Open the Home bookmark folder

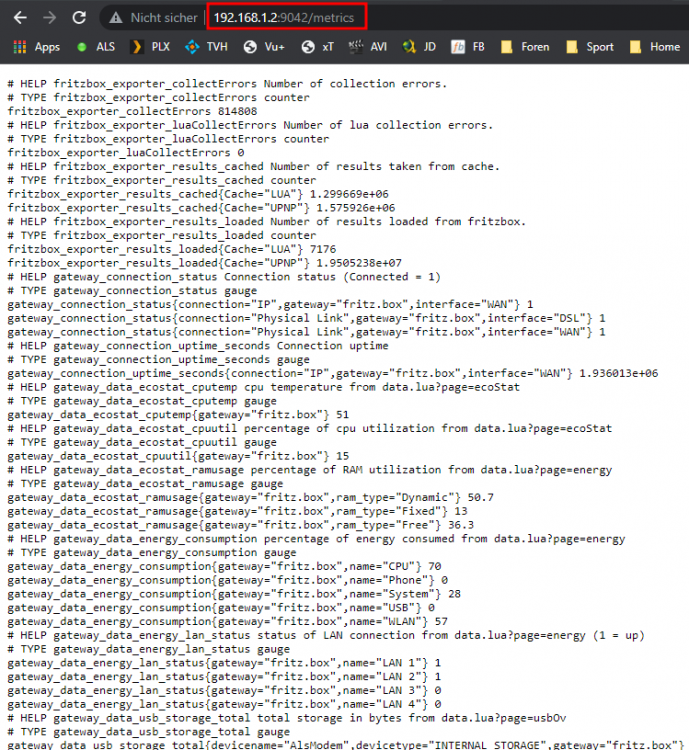pos(655,47)
